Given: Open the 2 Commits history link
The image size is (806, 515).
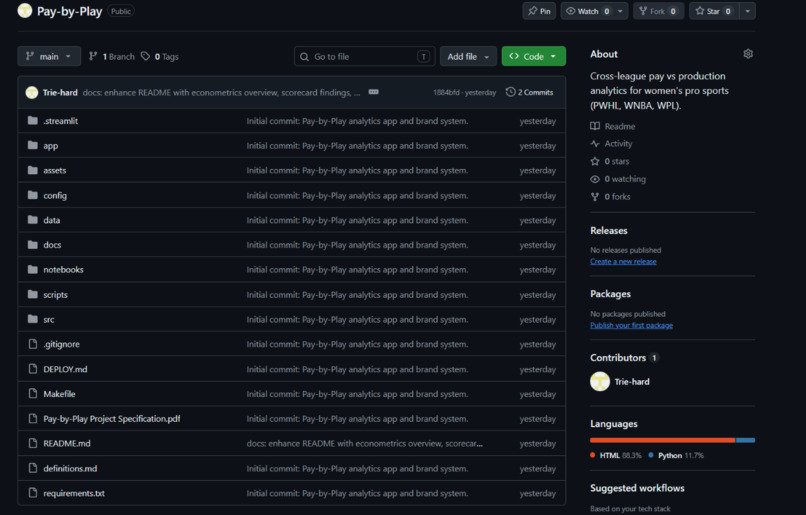Looking at the screenshot, I should [x=529, y=93].
